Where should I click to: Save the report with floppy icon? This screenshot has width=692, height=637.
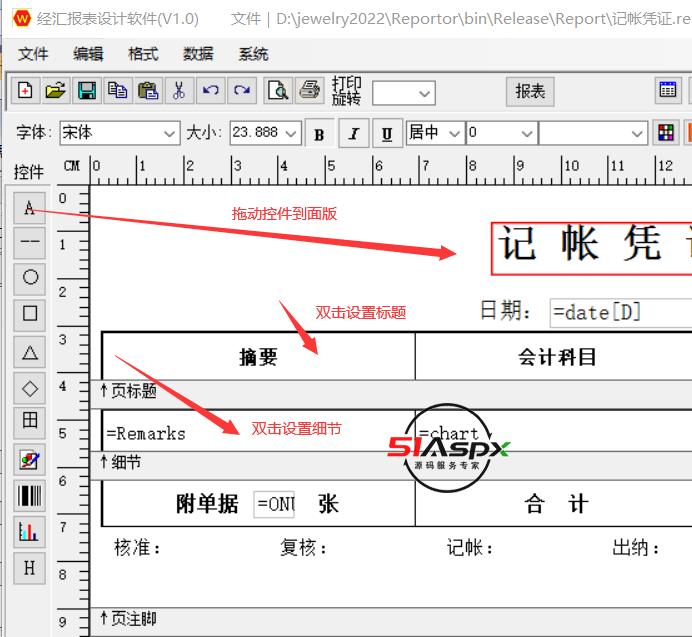pyautogui.click(x=86, y=91)
